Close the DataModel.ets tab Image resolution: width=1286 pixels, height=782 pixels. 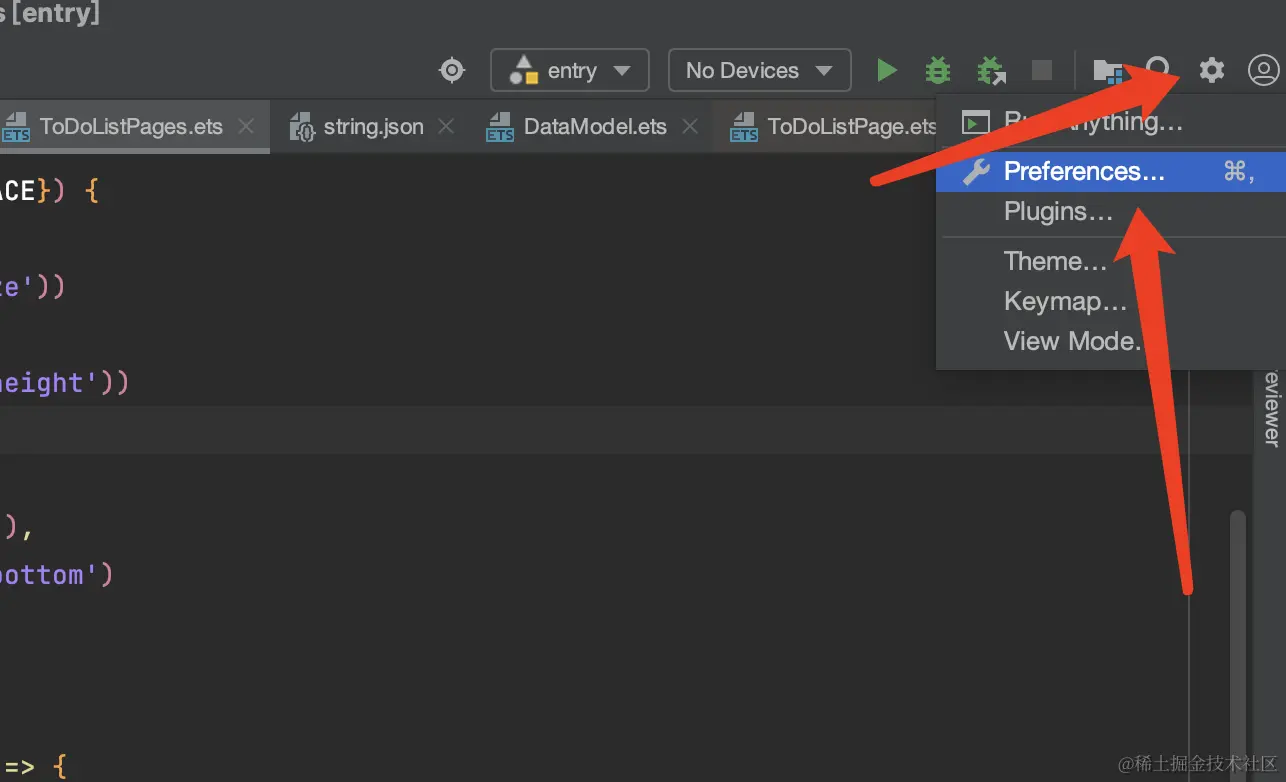point(689,127)
